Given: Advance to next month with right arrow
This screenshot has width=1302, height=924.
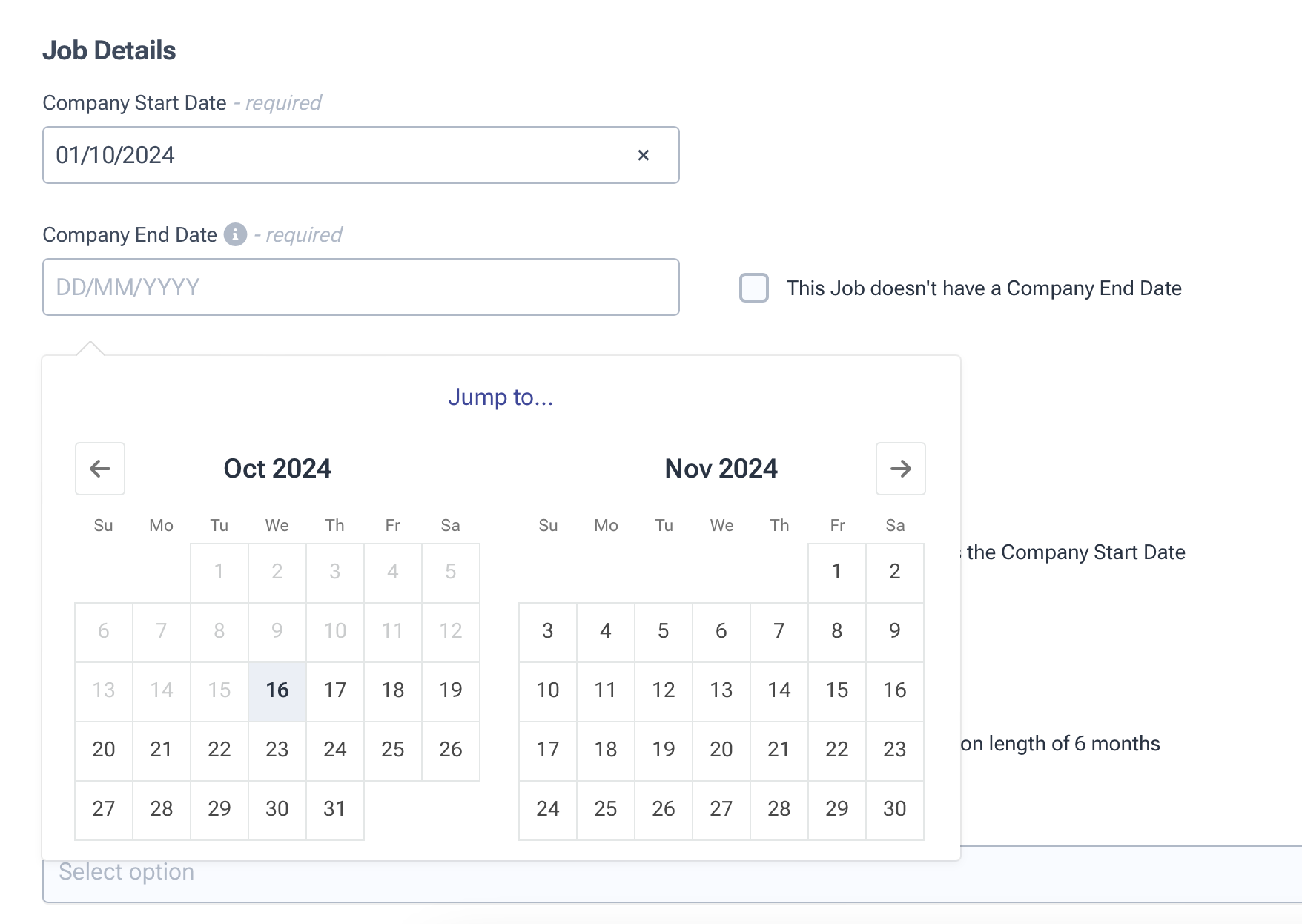Looking at the screenshot, I should pos(900,469).
